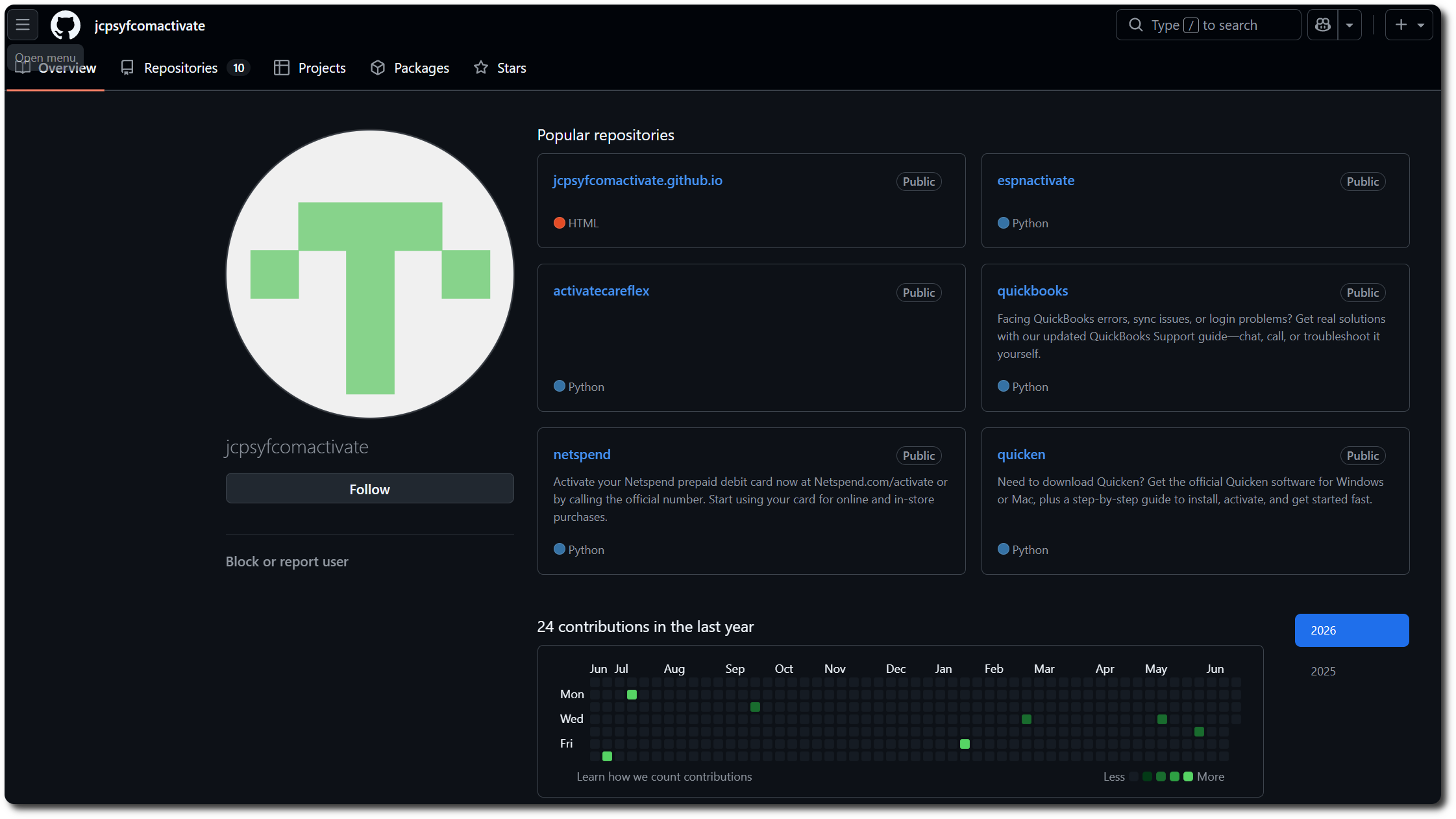
Task: Click the Public badge on quickbooks
Action: [1363, 292]
